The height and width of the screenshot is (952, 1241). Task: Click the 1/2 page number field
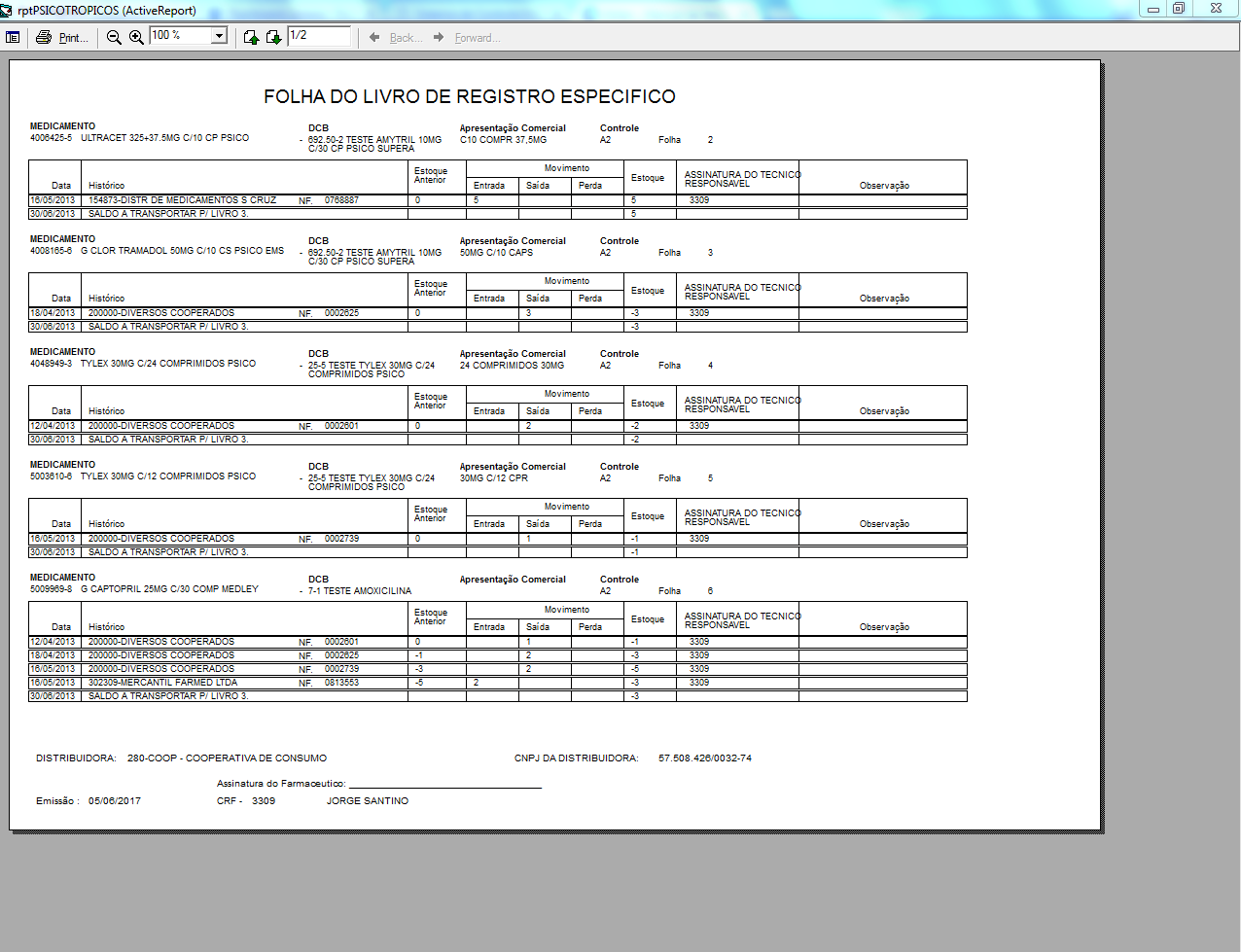[319, 36]
